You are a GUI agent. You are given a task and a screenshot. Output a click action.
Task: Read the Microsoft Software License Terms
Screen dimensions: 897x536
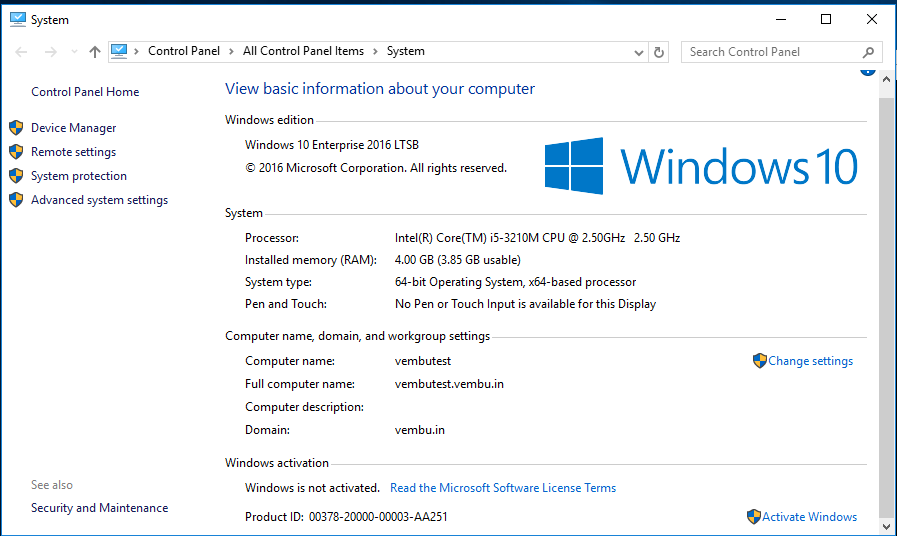(x=503, y=488)
